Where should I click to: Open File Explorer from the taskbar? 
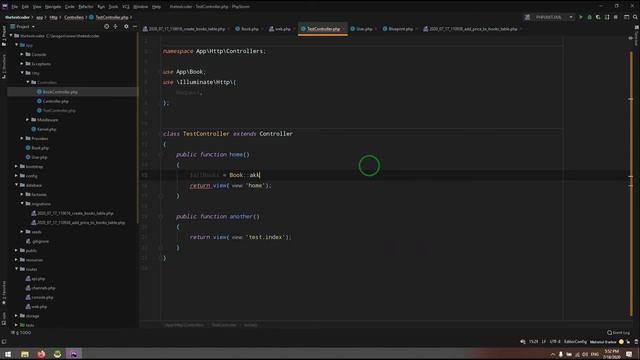pos(24,354)
